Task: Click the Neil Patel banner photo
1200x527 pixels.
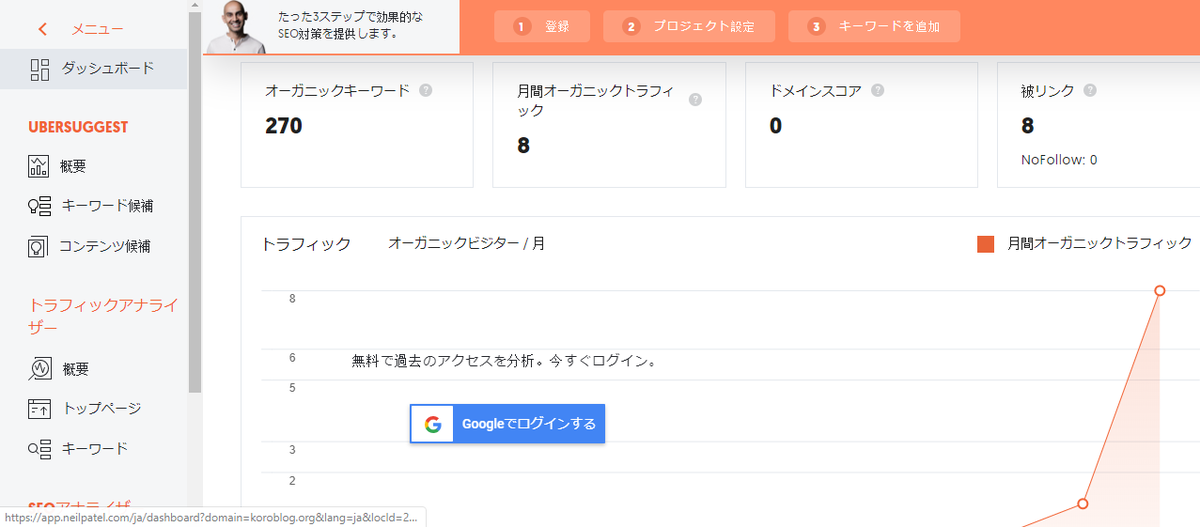Action: [x=238, y=26]
